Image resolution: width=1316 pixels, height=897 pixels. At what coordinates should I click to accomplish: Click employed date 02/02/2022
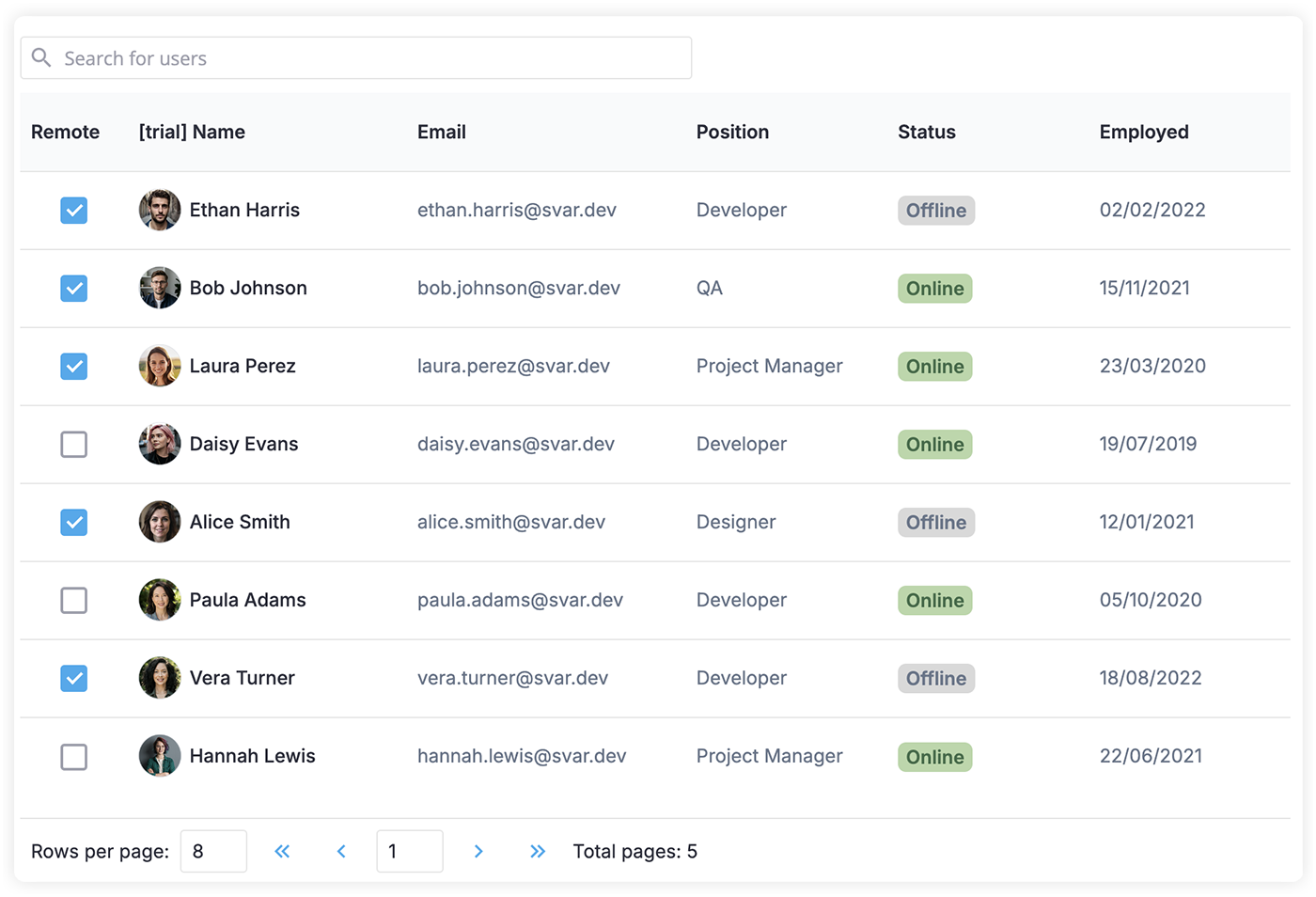click(1152, 210)
